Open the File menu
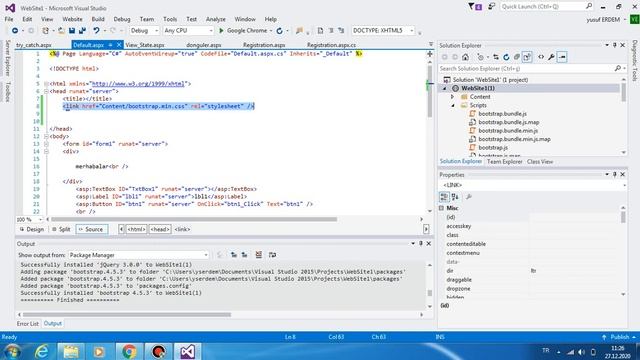This screenshot has width=640, height=360. coord(9,19)
